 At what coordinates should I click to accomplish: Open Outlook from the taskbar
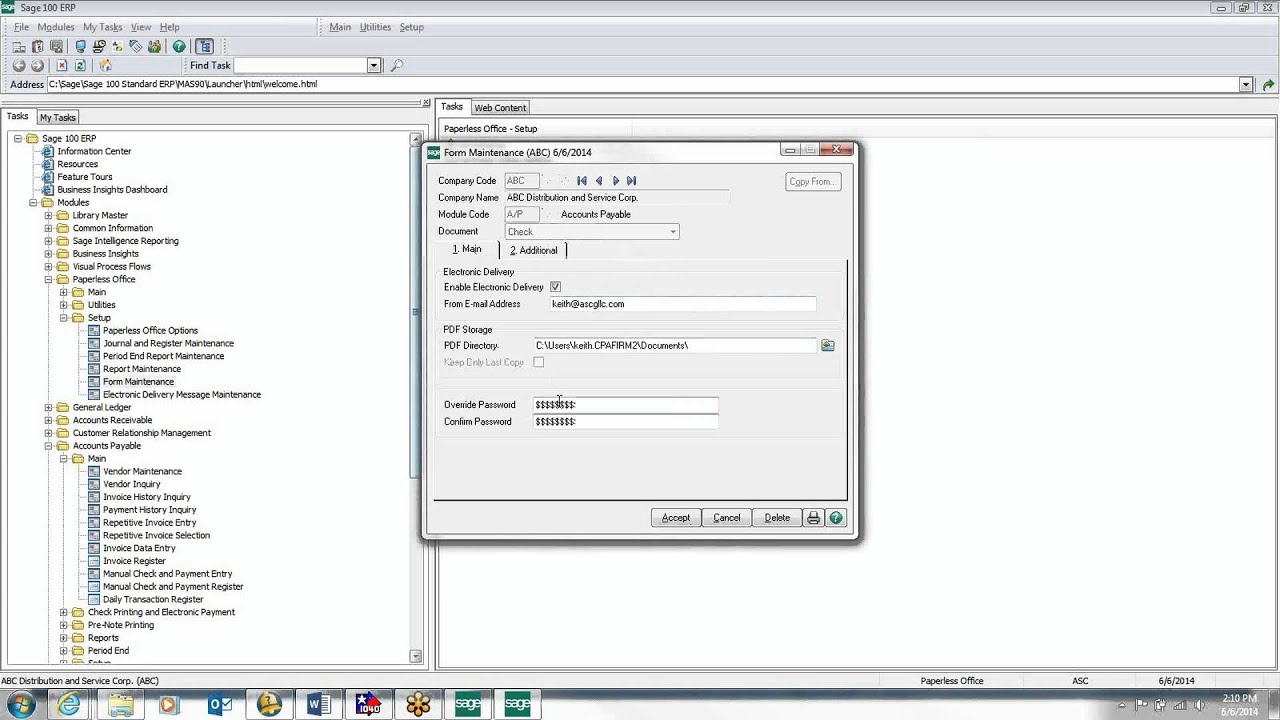[219, 705]
